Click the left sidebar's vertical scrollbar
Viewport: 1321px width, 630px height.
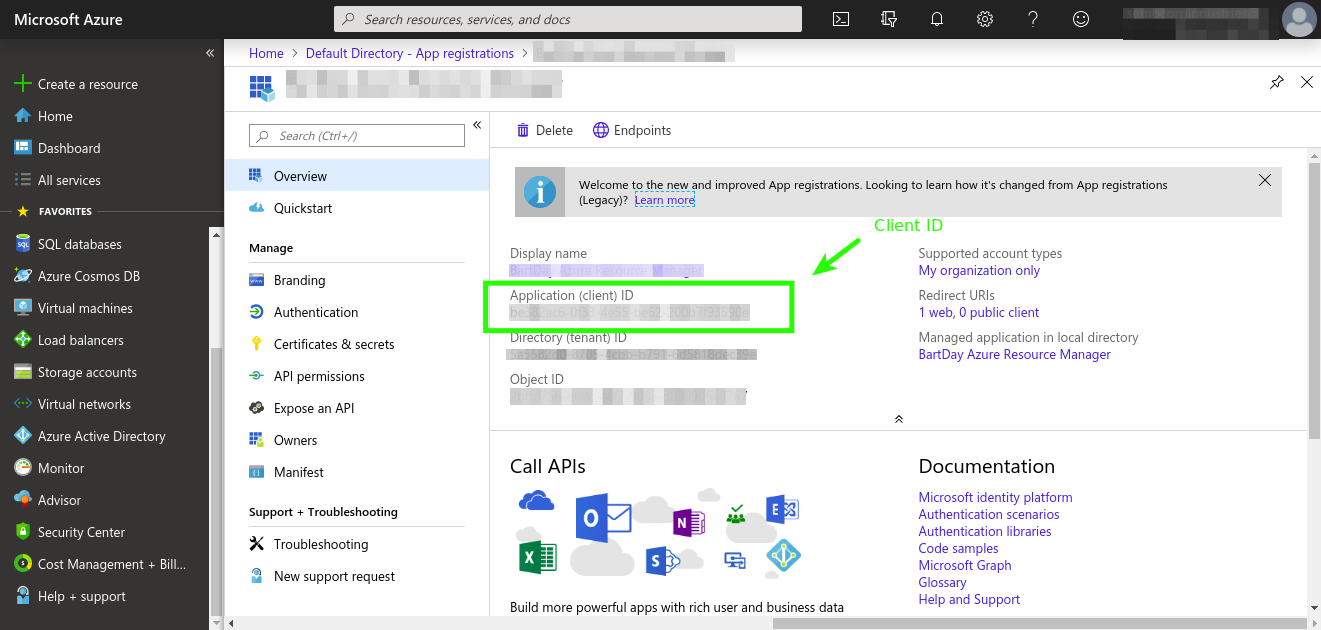pos(217,480)
